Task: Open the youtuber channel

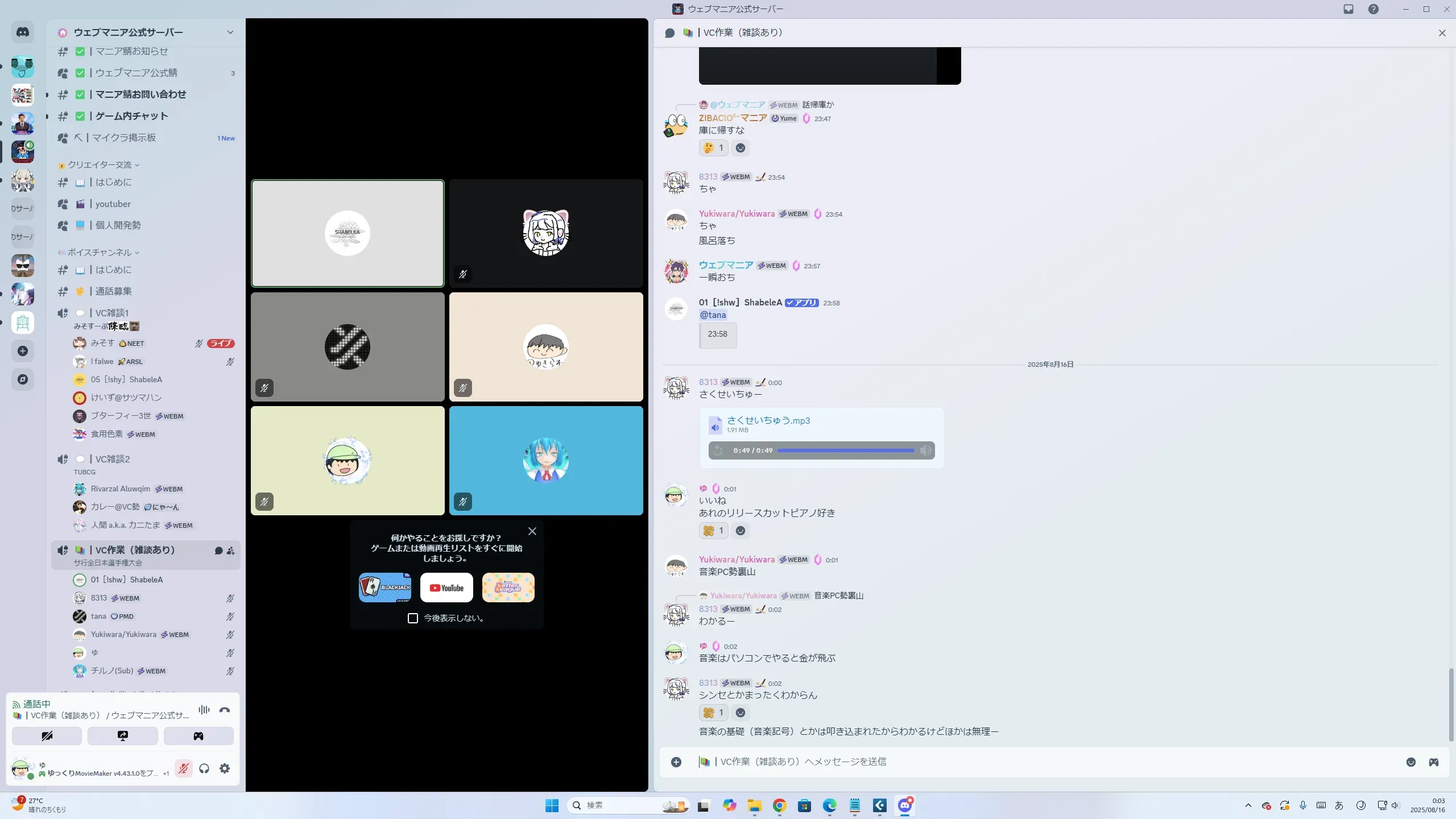Action: [x=113, y=204]
